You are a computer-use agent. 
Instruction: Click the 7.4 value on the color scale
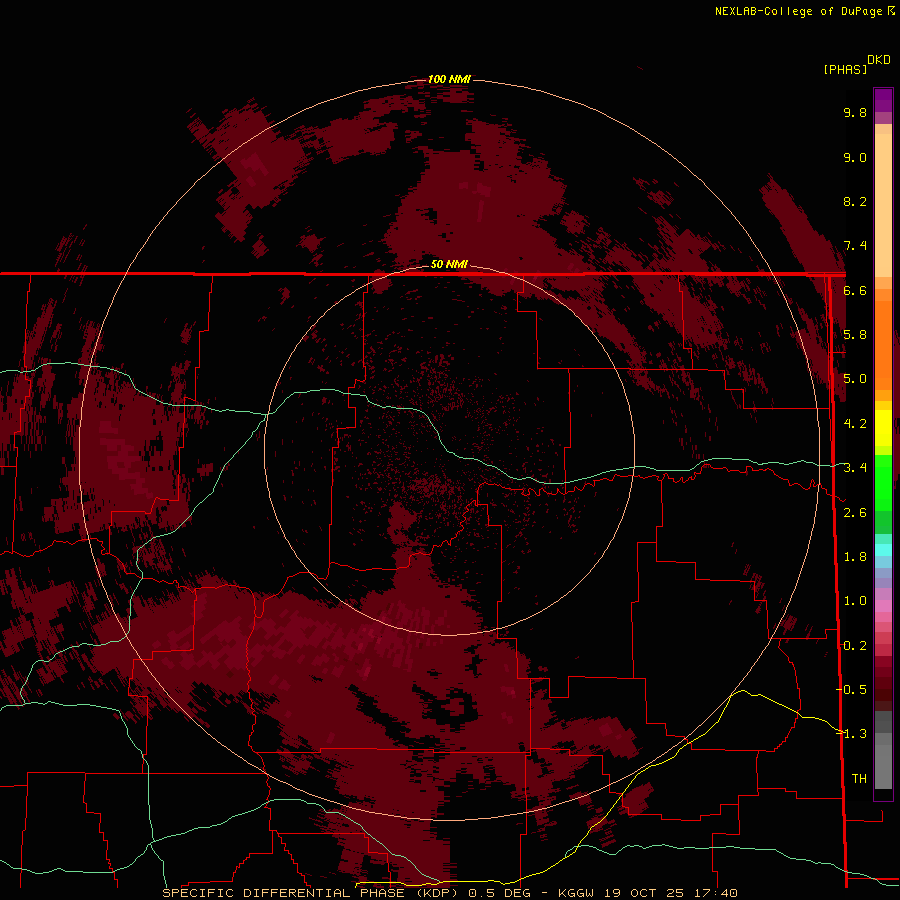coord(855,246)
